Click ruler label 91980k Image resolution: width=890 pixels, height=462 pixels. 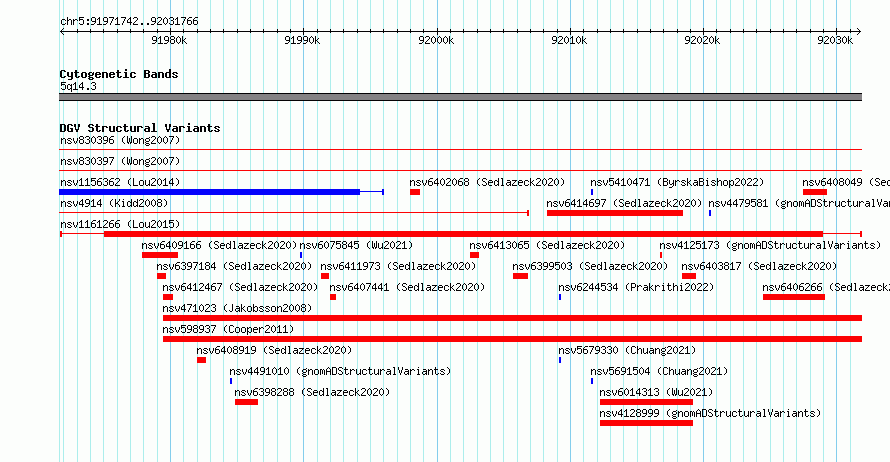[169, 40]
